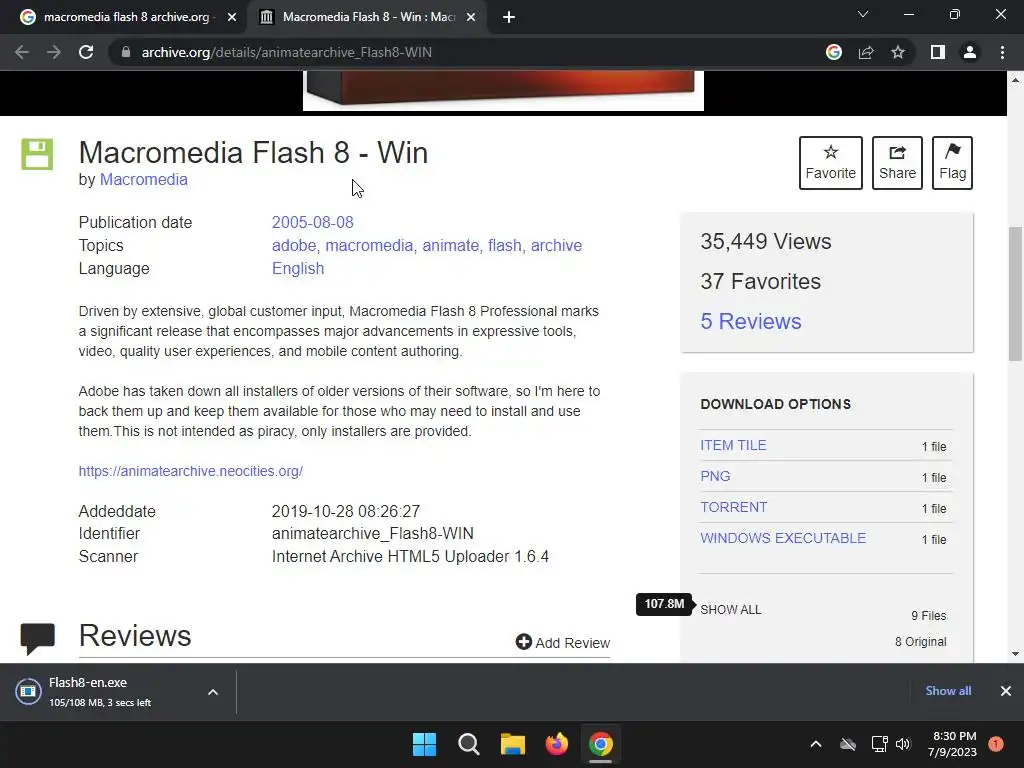Open the volume control tray icon
1024x768 pixels.
(903, 744)
